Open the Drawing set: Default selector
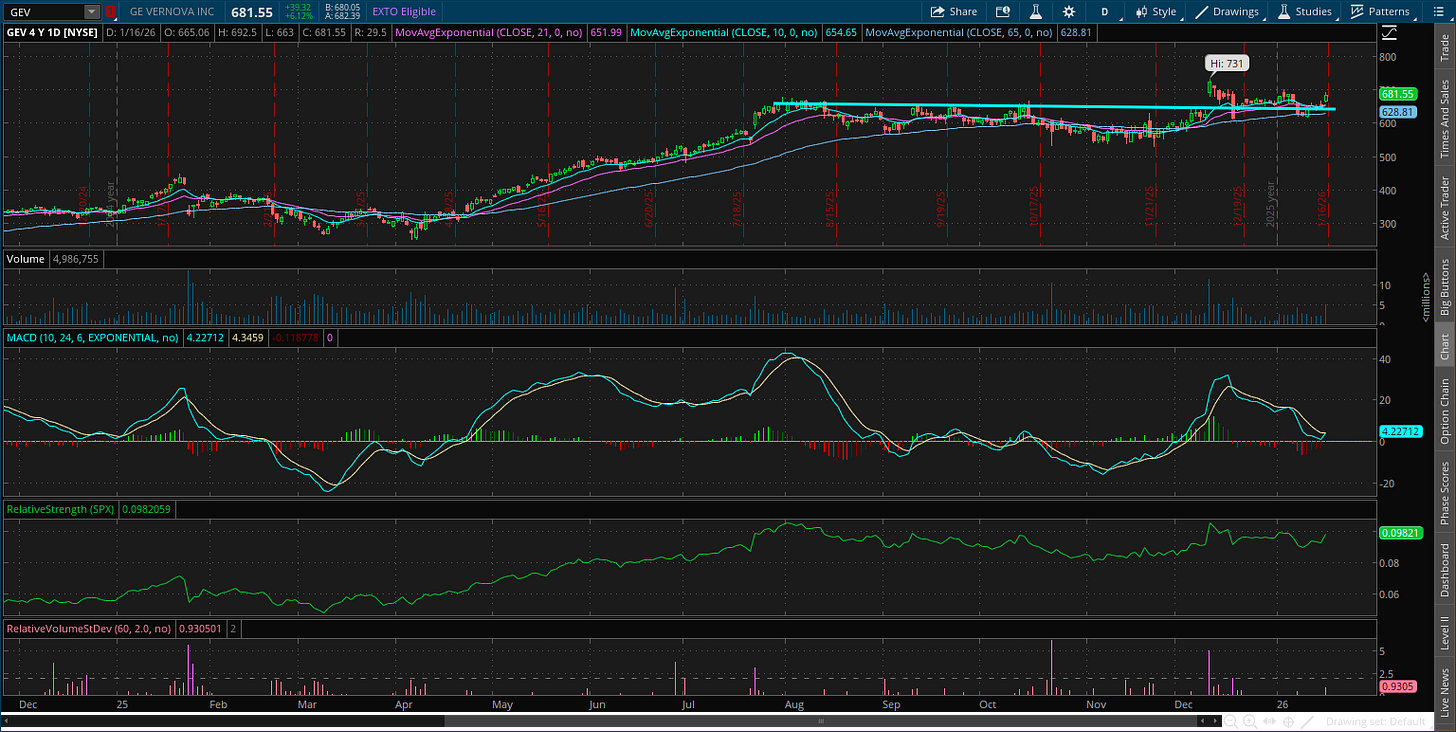The image size is (1456, 732). (x=1376, y=721)
